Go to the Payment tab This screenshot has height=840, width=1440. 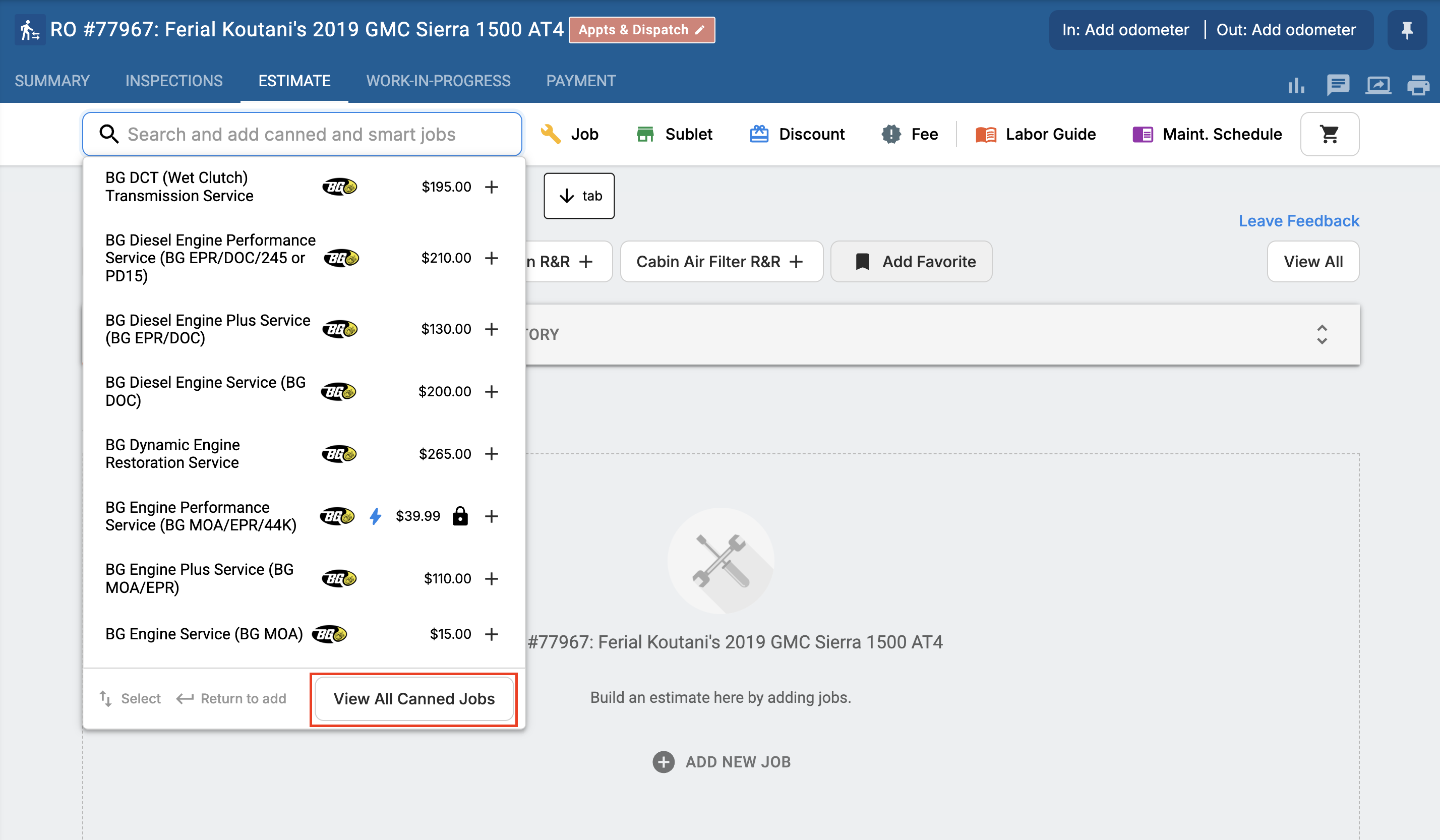click(x=581, y=81)
